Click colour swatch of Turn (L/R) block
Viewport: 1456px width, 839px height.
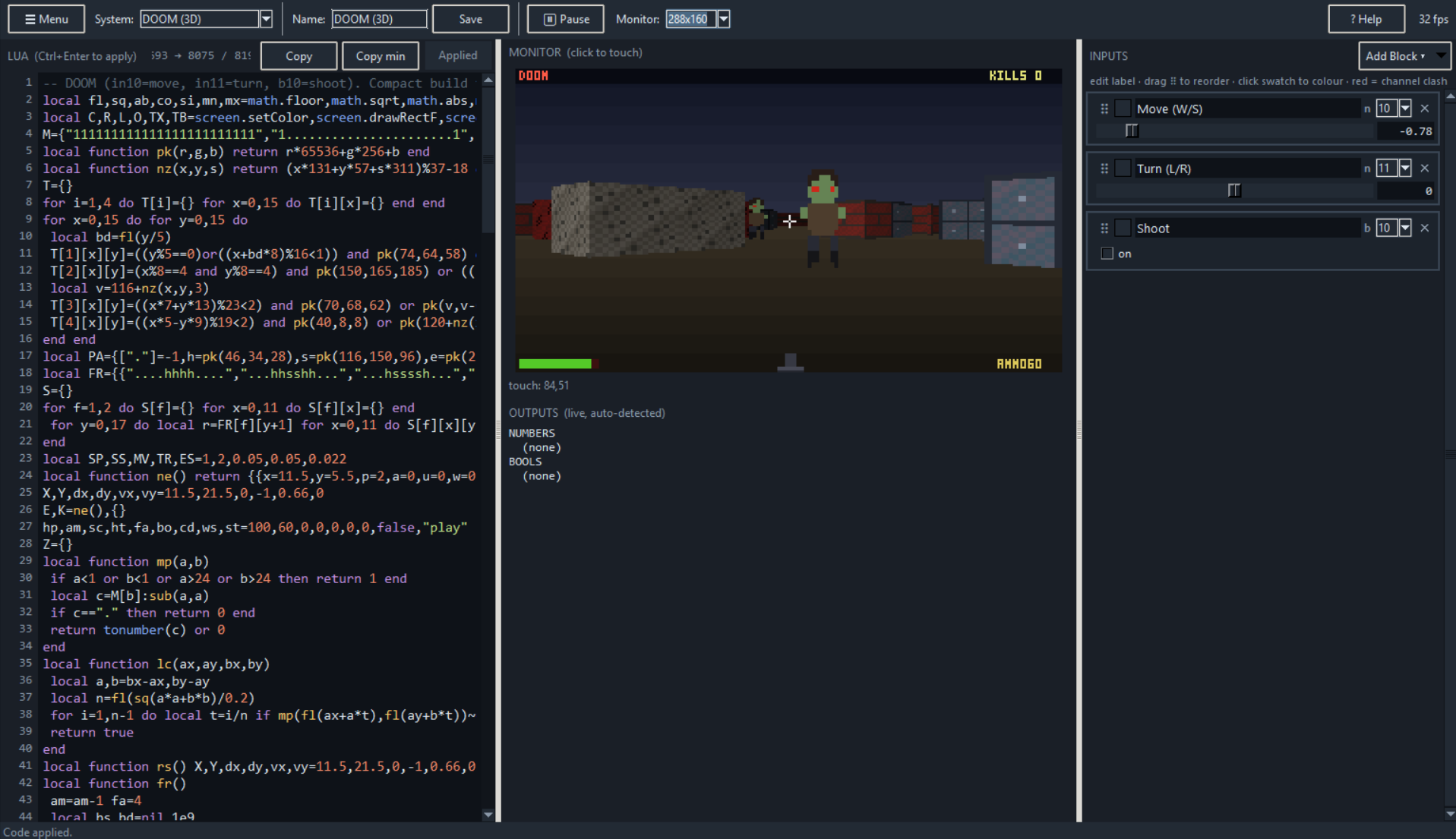1123,169
